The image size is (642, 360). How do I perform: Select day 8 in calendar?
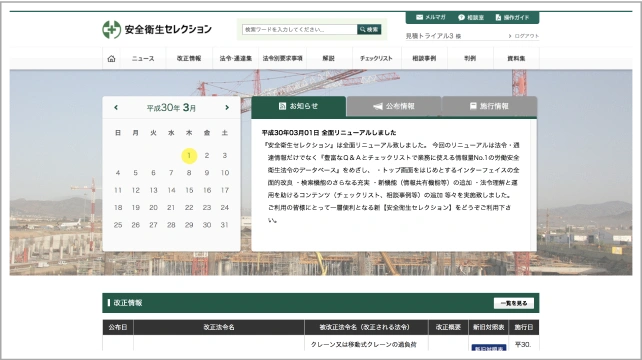point(189,173)
